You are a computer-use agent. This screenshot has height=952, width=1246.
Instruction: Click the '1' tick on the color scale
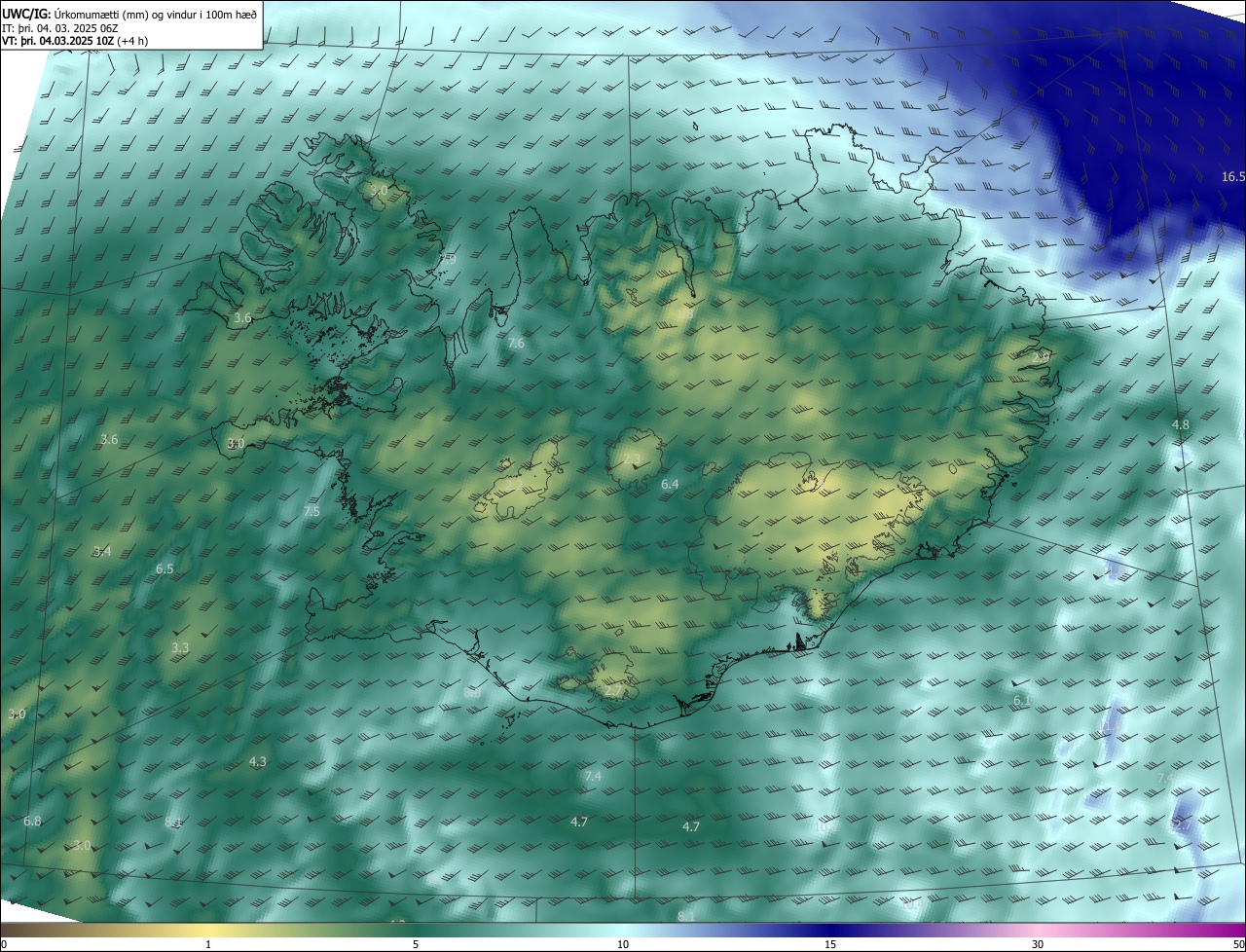tap(208, 944)
